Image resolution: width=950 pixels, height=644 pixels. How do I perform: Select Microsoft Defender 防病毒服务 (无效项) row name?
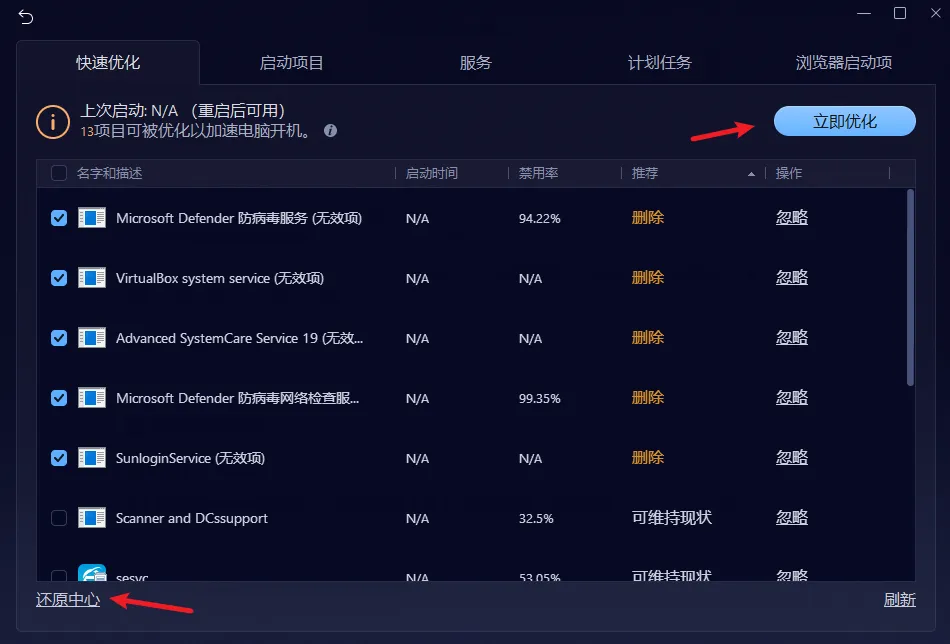pos(239,218)
